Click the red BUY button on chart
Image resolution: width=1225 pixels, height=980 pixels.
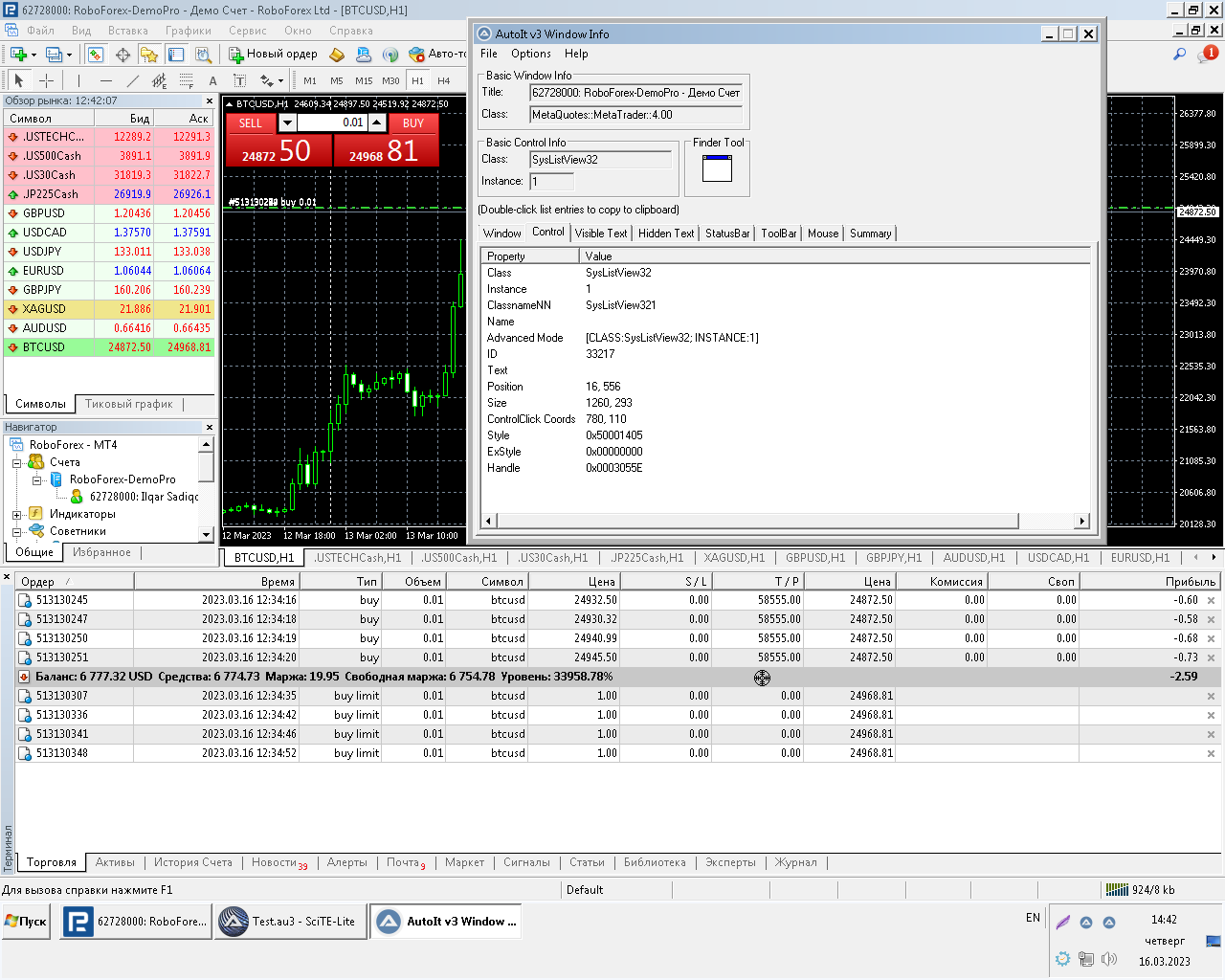[413, 123]
